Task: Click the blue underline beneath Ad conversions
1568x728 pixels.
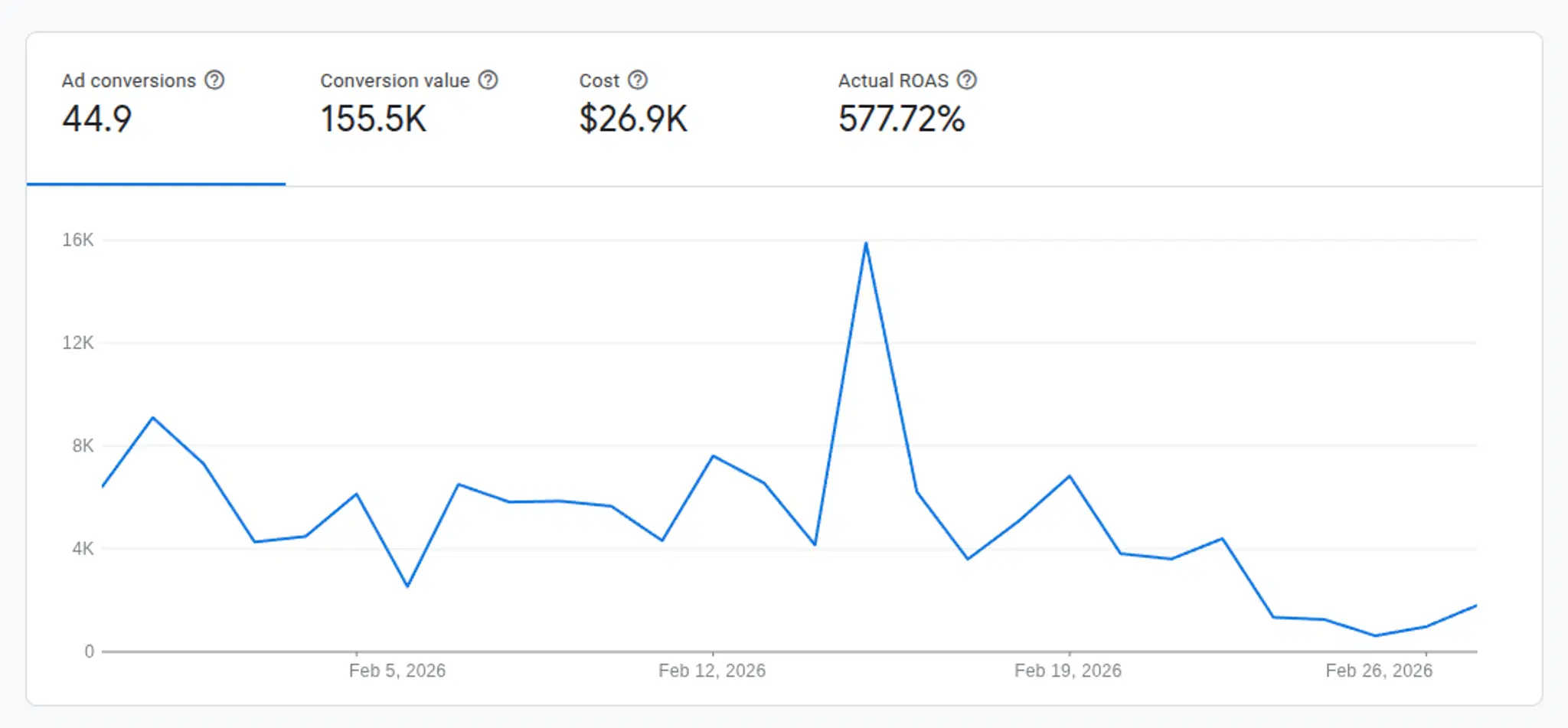Action: coord(155,184)
